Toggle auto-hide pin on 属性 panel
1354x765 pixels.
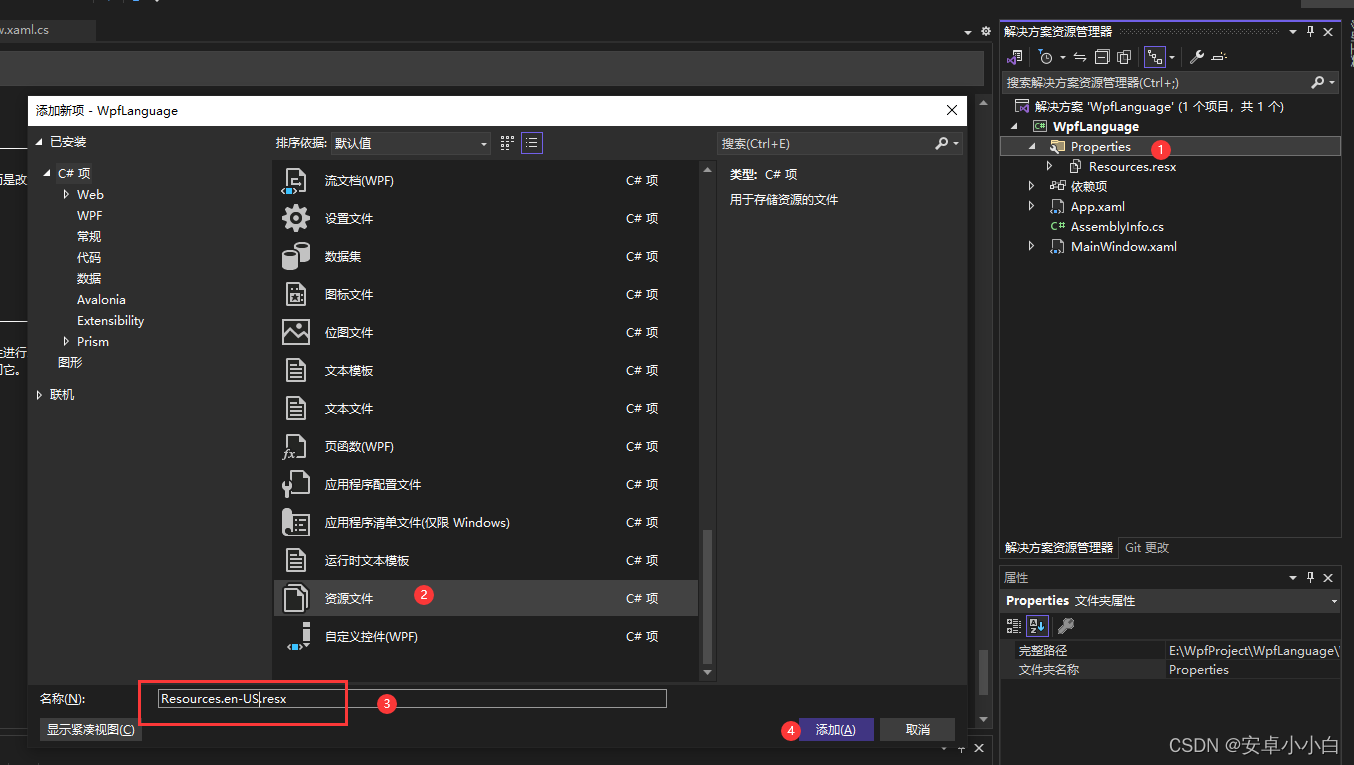[x=1310, y=577]
